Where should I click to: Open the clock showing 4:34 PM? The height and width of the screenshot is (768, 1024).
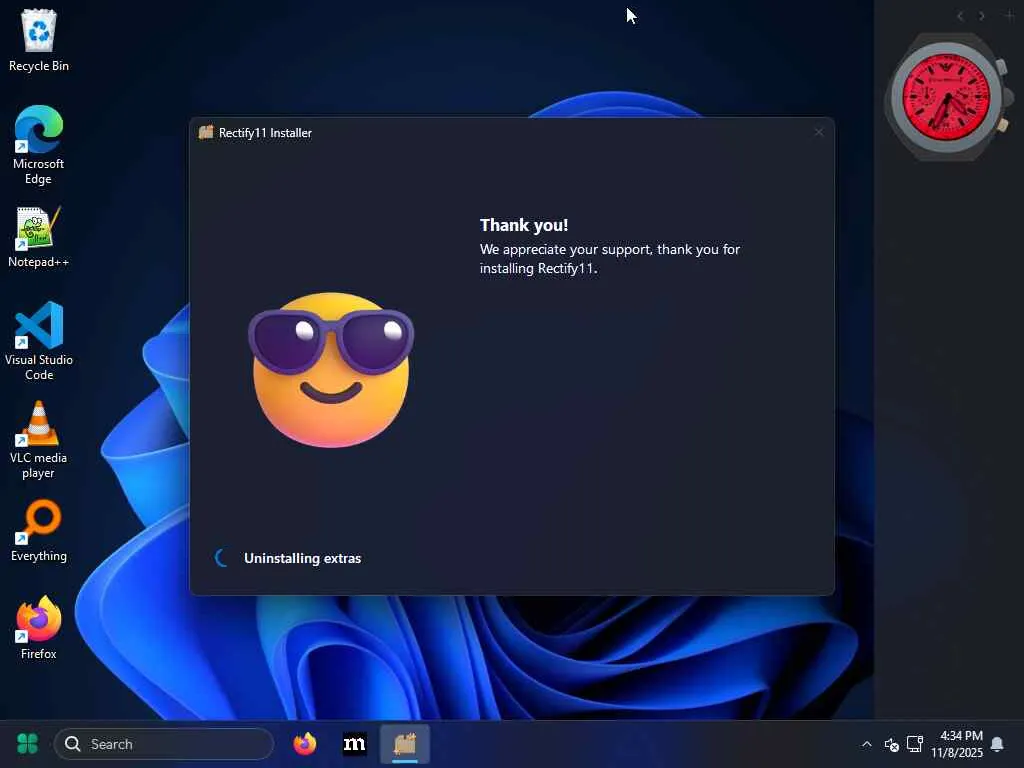point(957,744)
